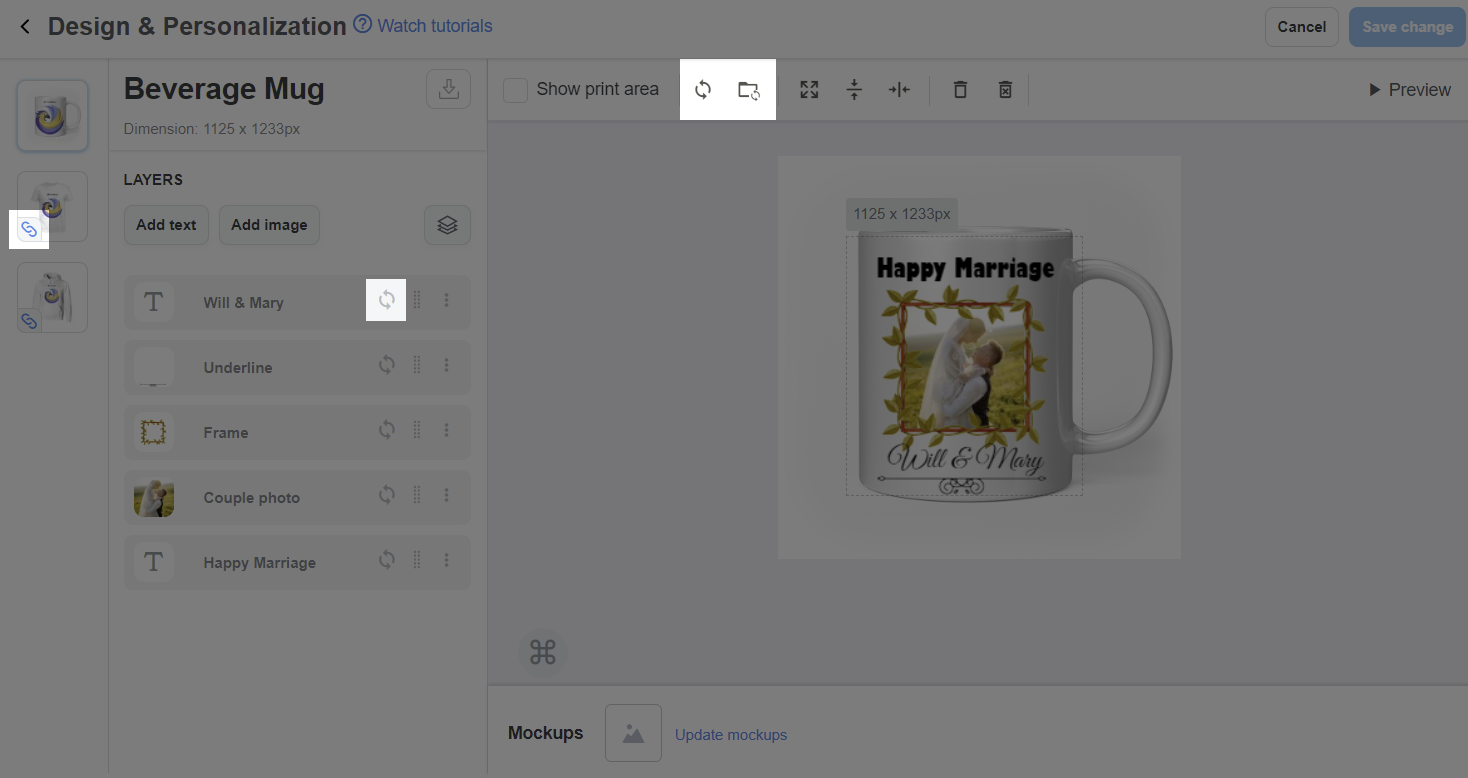This screenshot has height=778, width=1468.
Task: Click the Frame layer drag handle
Action: (x=417, y=430)
